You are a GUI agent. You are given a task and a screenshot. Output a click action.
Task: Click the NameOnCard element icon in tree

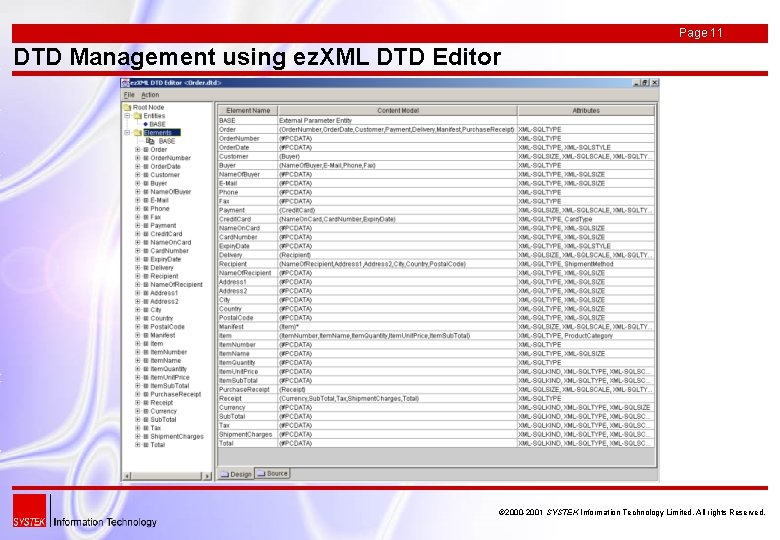click(x=146, y=243)
